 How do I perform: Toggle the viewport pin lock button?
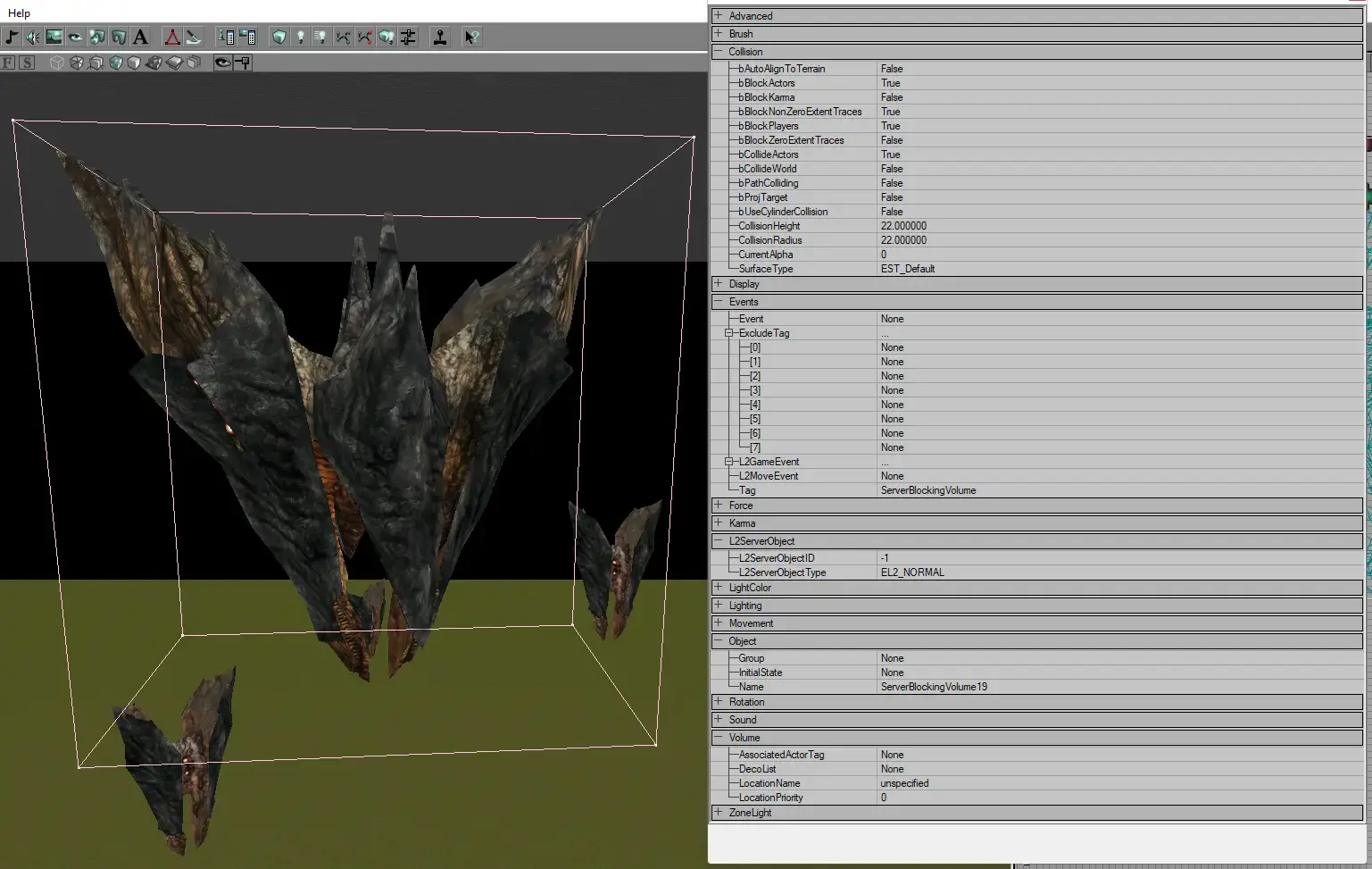(243, 63)
